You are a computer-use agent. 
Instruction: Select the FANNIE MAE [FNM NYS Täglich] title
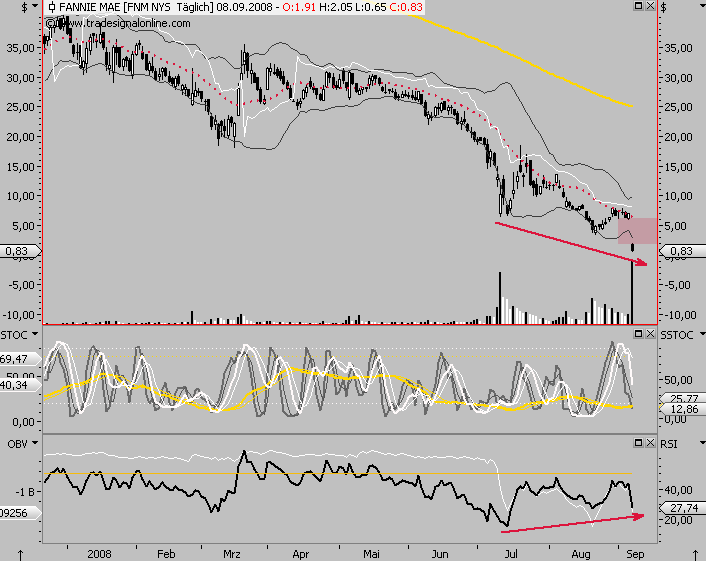click(136, 7)
